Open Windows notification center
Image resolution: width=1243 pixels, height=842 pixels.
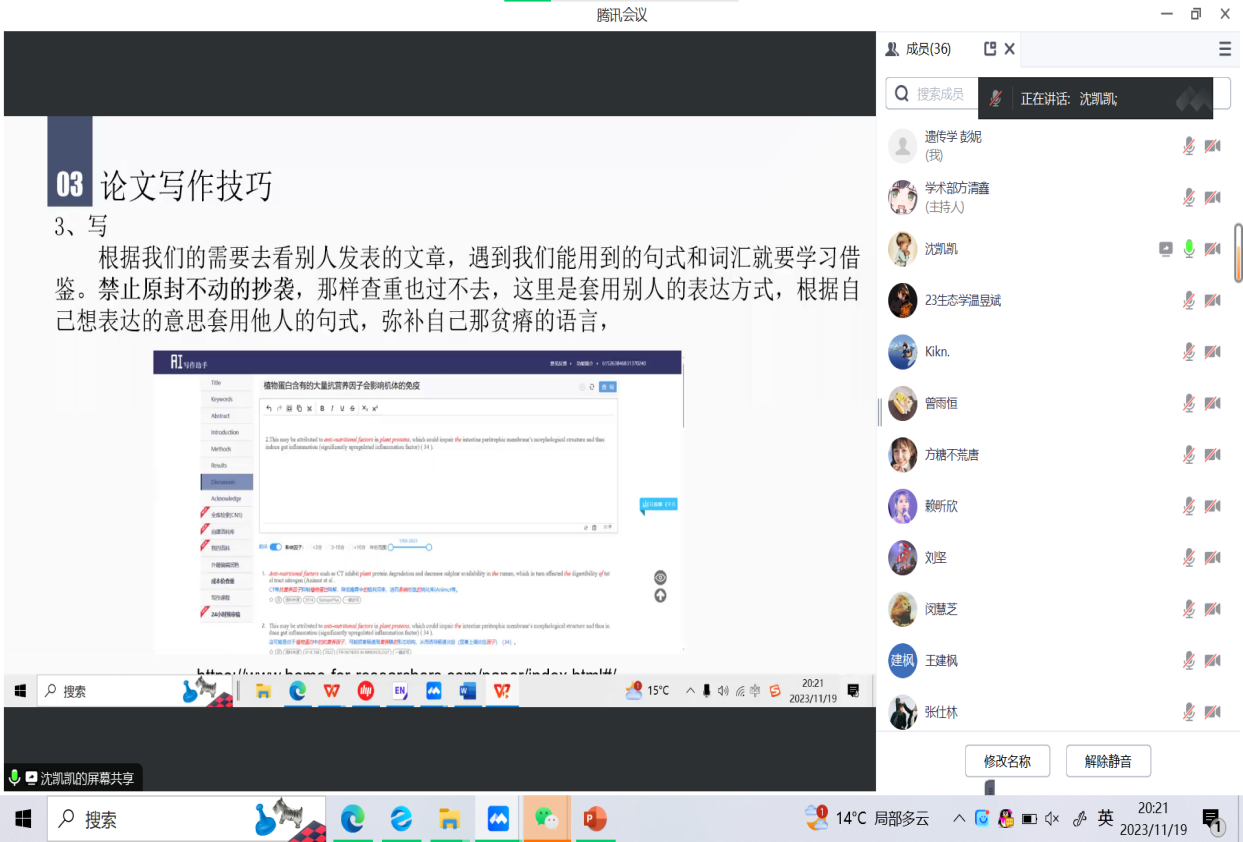click(1212, 819)
